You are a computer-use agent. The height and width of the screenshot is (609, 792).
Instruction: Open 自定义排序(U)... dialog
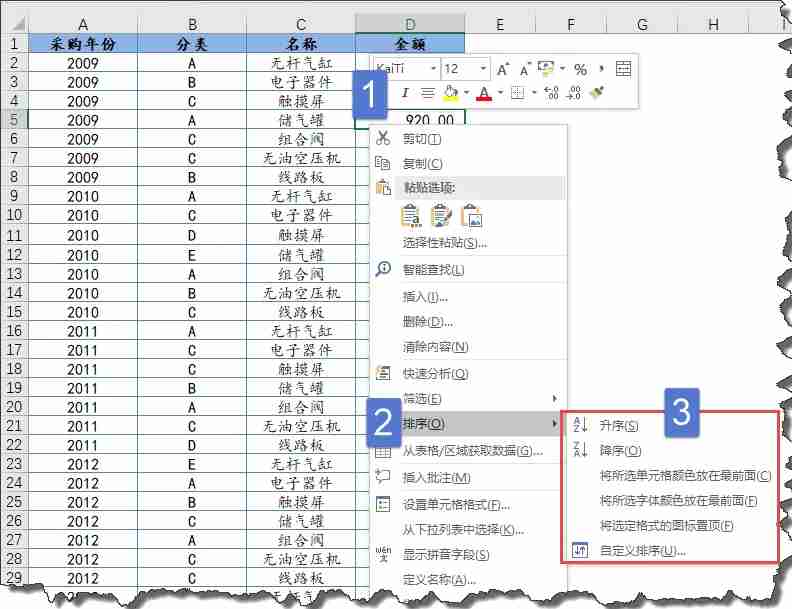pyautogui.click(x=669, y=550)
